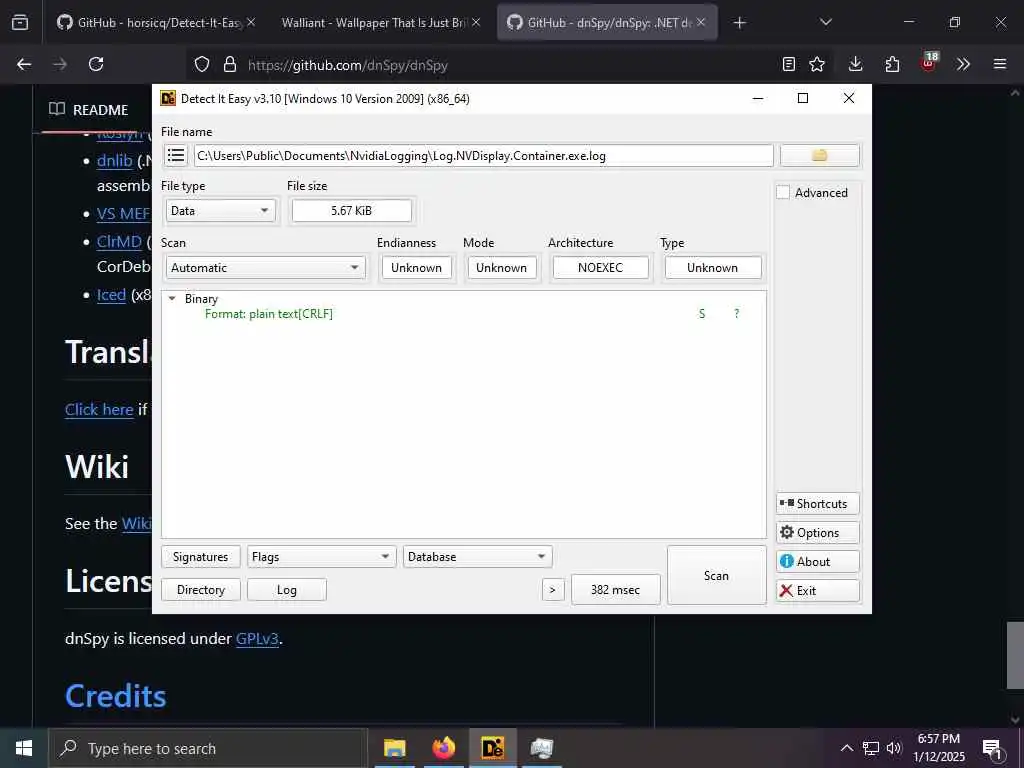This screenshot has height=768, width=1024.
Task: Click the file path input field
Action: click(x=483, y=155)
